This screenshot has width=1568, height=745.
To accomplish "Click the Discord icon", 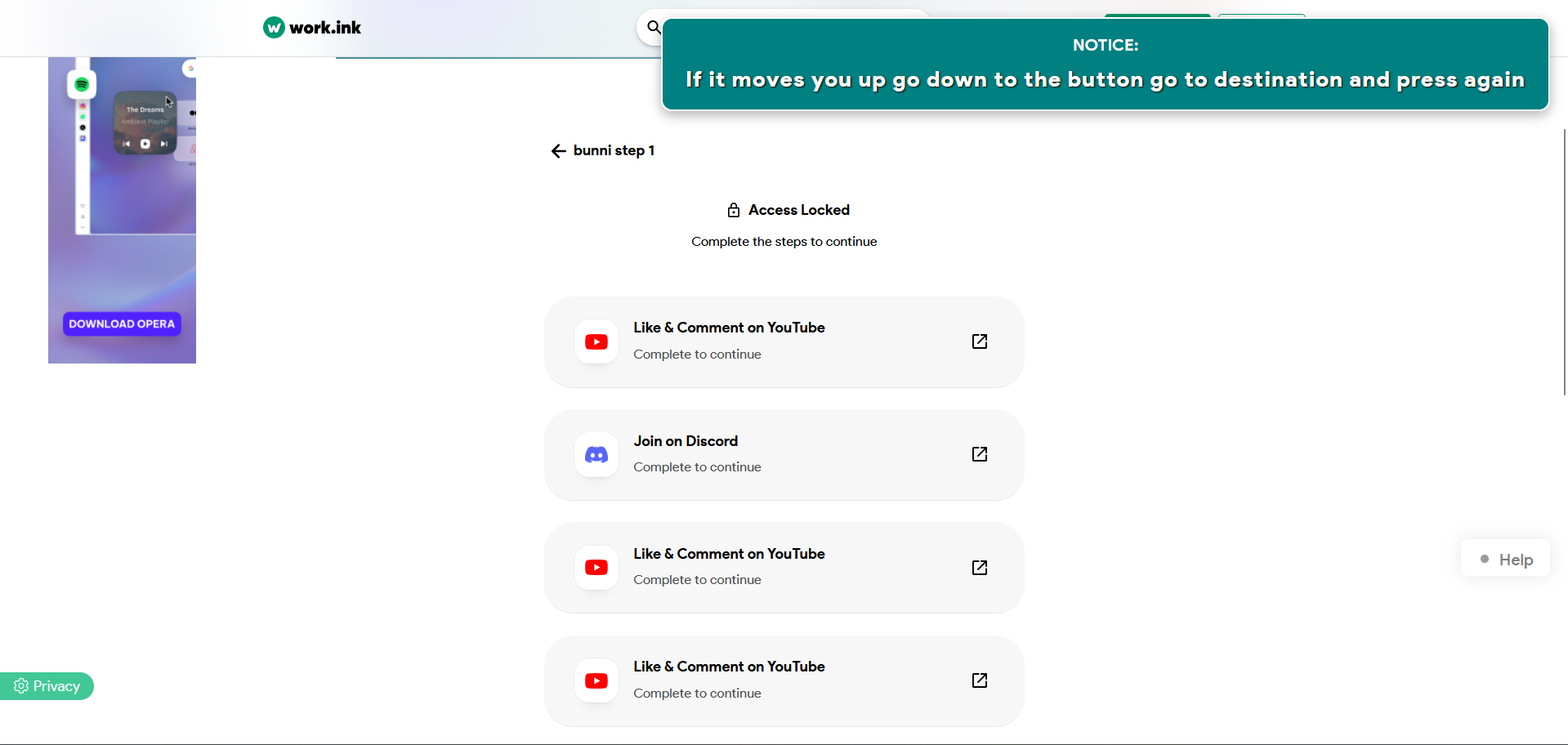I will [x=596, y=455].
